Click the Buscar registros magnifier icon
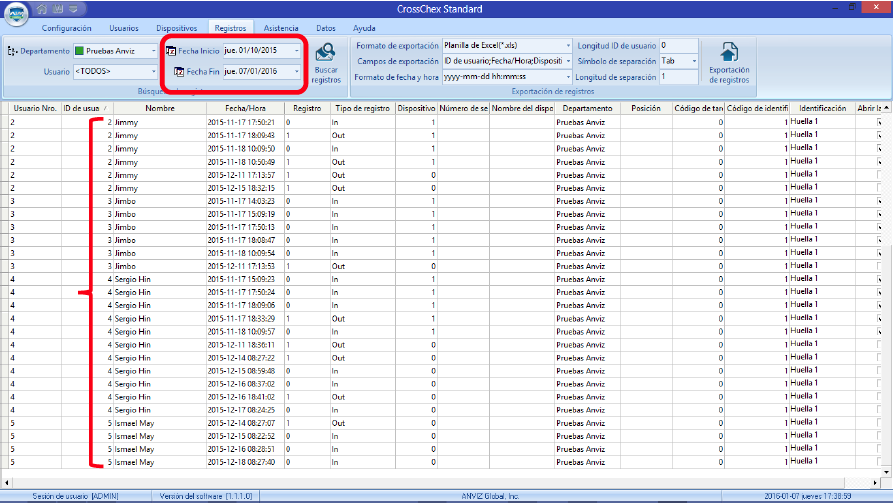The height and width of the screenshot is (503, 893). 326,52
